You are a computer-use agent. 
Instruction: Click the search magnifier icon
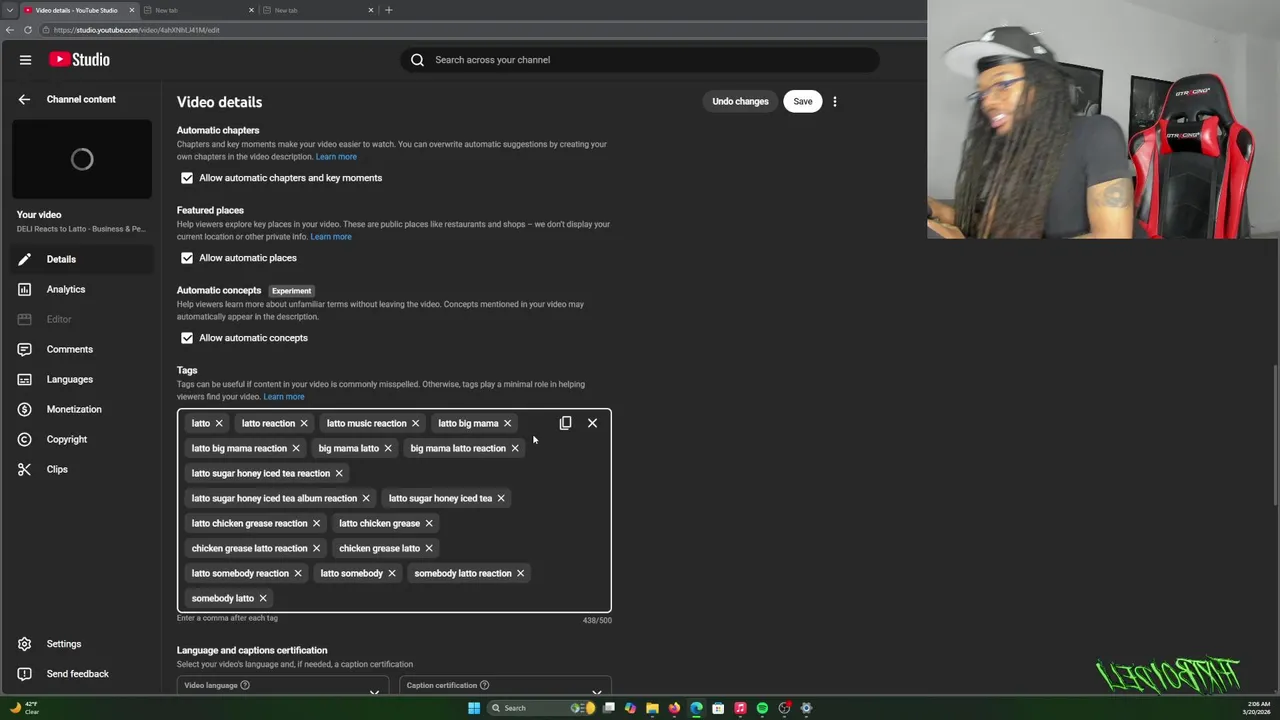click(417, 60)
